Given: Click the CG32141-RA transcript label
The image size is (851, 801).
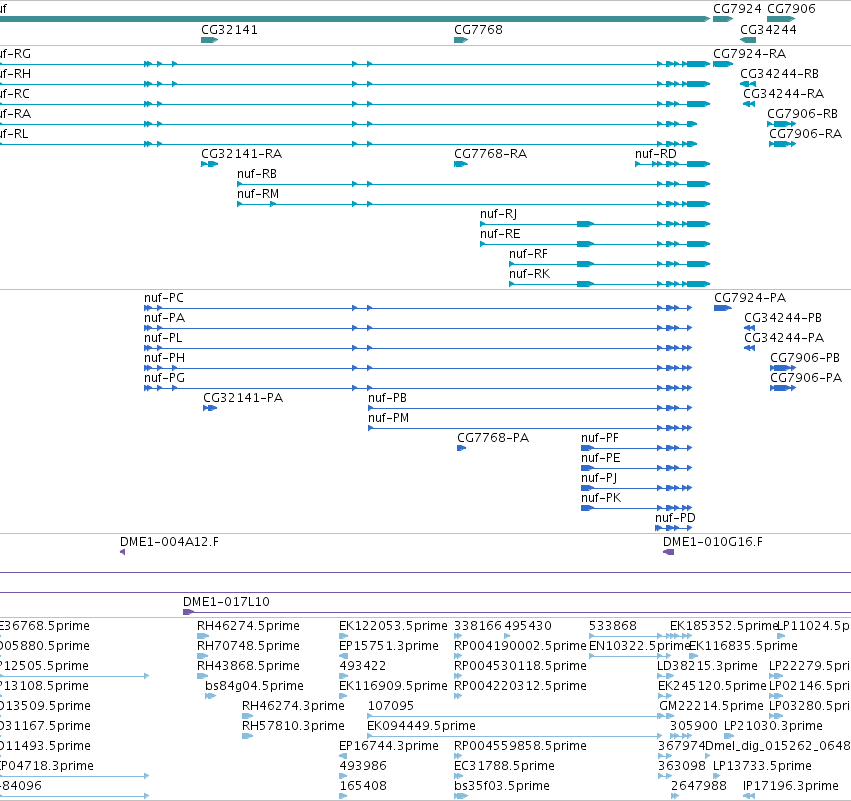Looking at the screenshot, I should tap(242, 154).
